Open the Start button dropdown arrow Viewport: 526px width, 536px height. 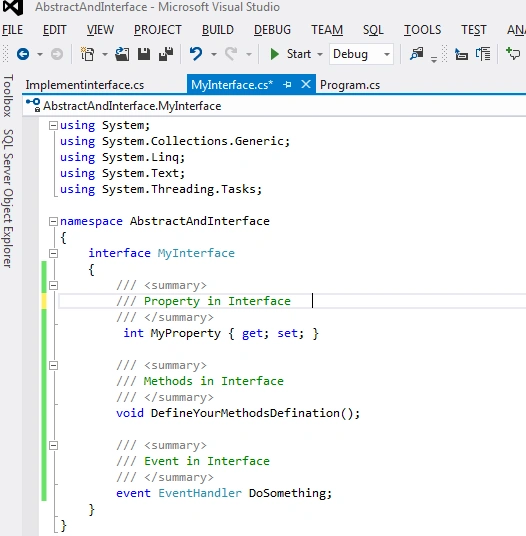point(320,54)
